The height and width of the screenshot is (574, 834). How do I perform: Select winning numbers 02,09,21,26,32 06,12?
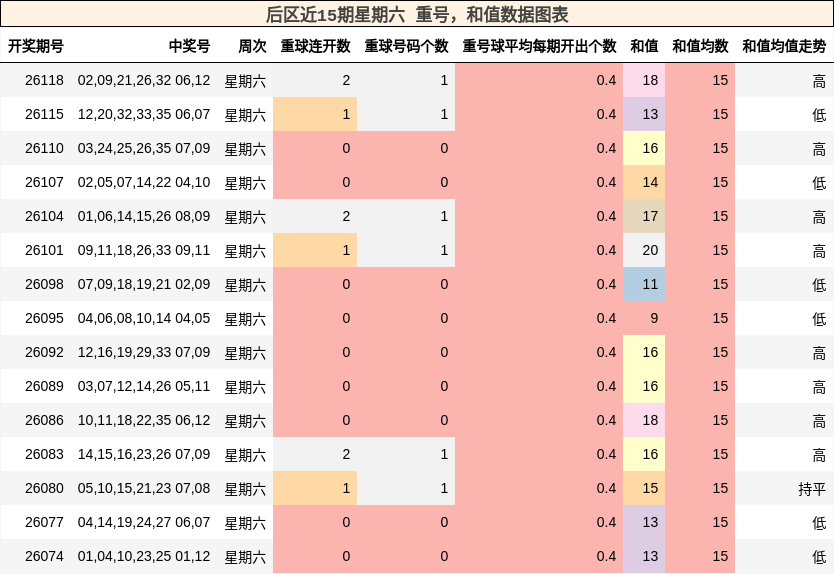click(144, 80)
